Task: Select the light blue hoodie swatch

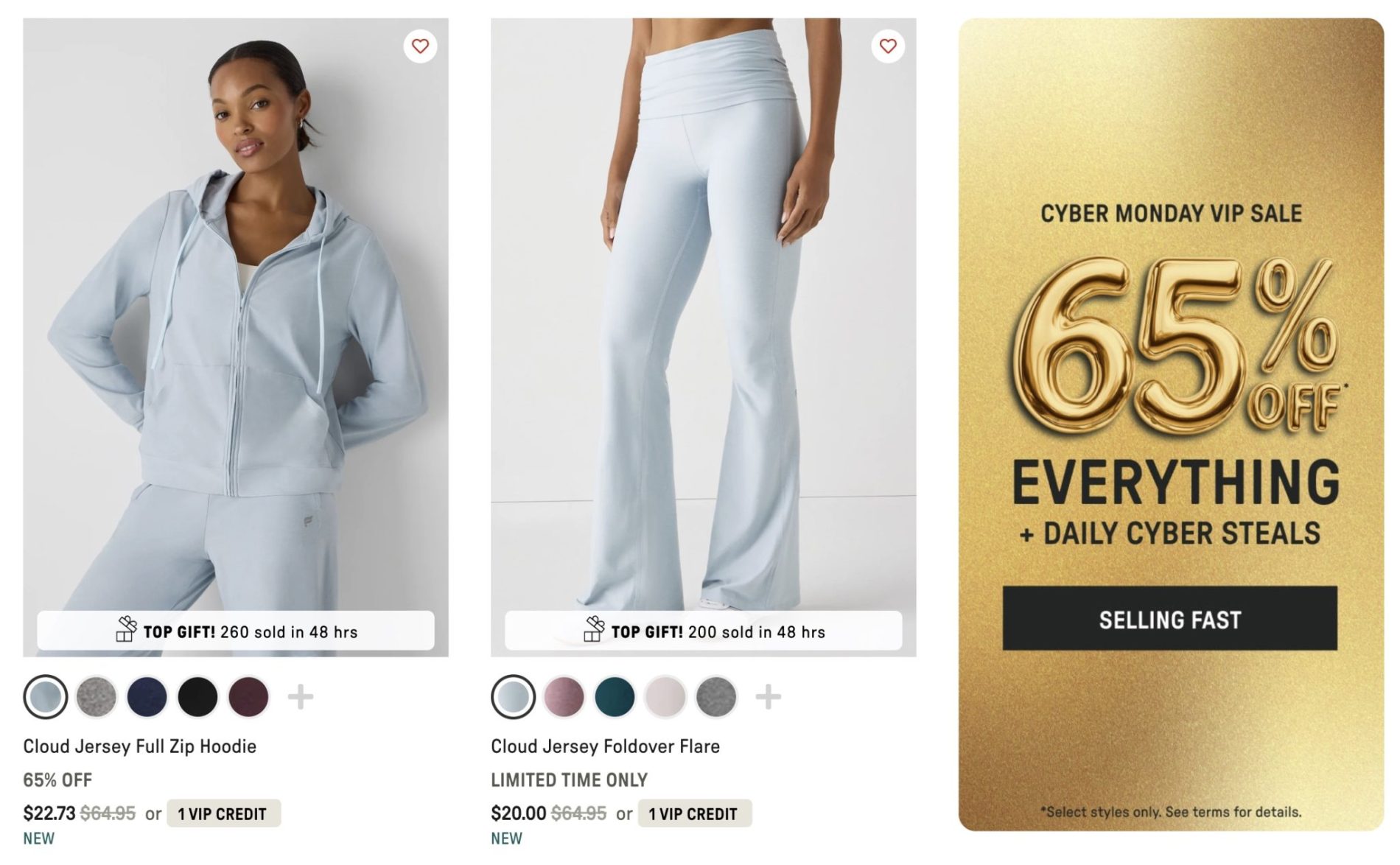Action: (46, 696)
